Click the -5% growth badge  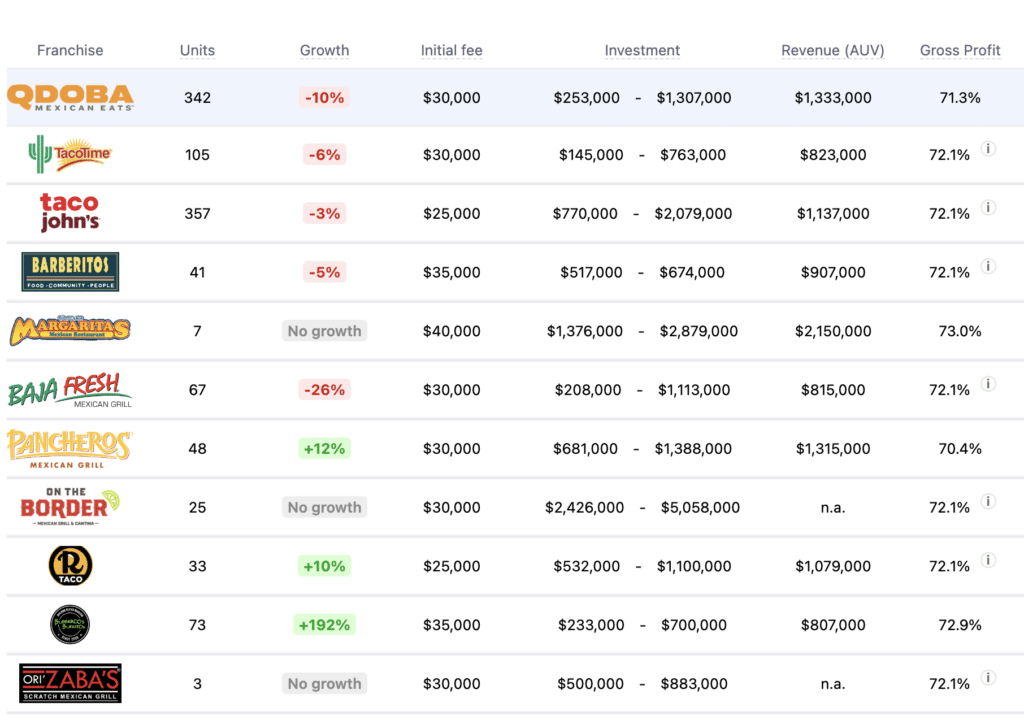(325, 272)
